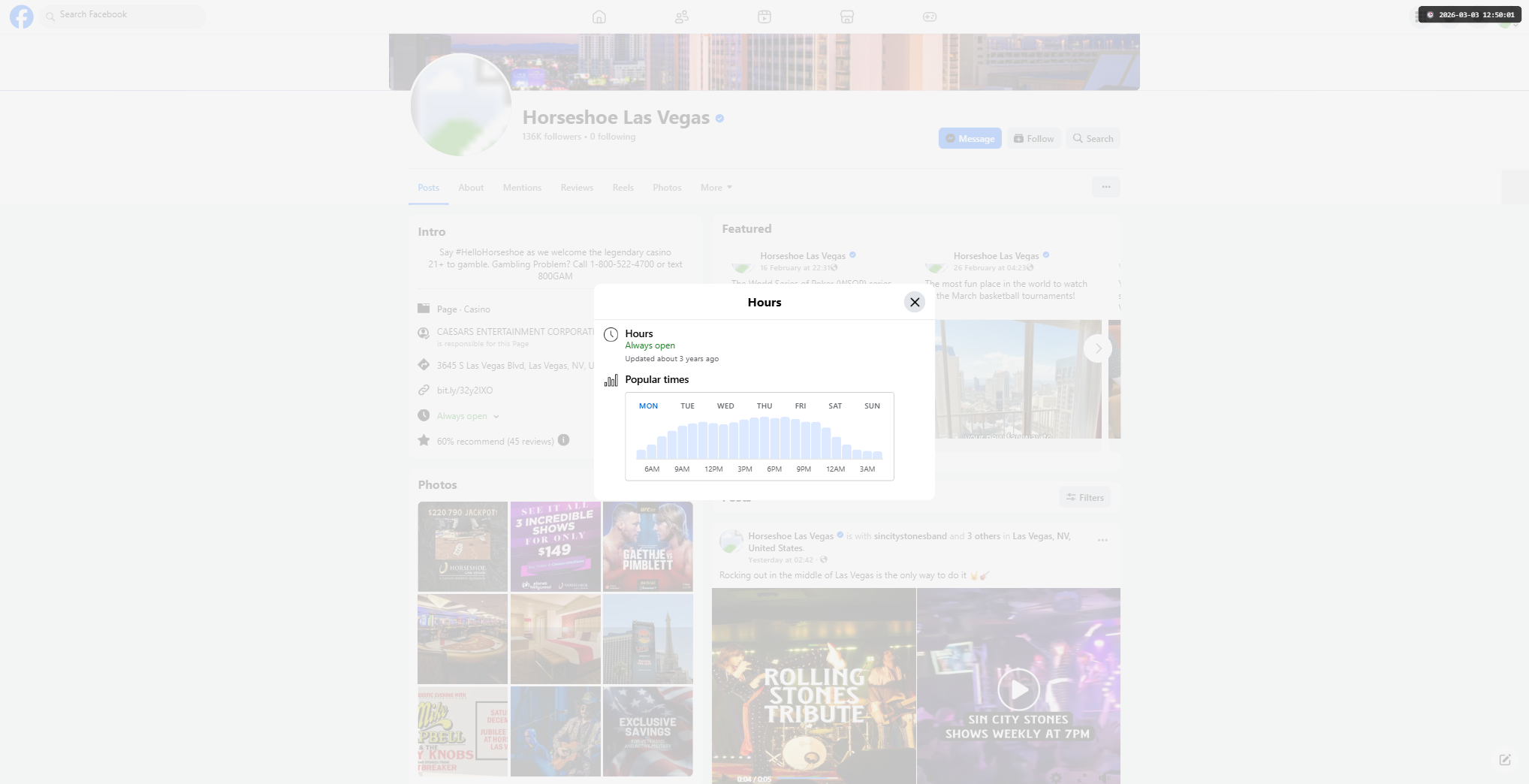Viewport: 1529px width, 784px height.
Task: Click the info icon beside reviews
Action: (563, 441)
